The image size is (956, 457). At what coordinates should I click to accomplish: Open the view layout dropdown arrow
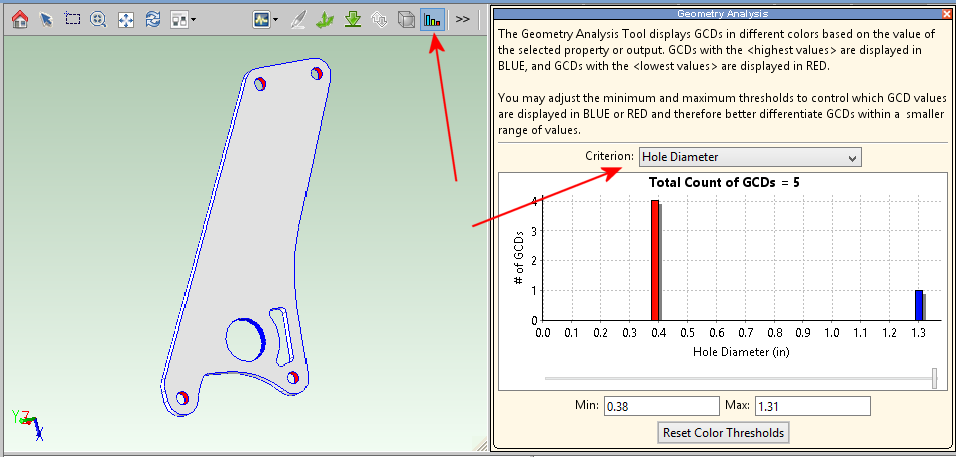tap(193, 19)
